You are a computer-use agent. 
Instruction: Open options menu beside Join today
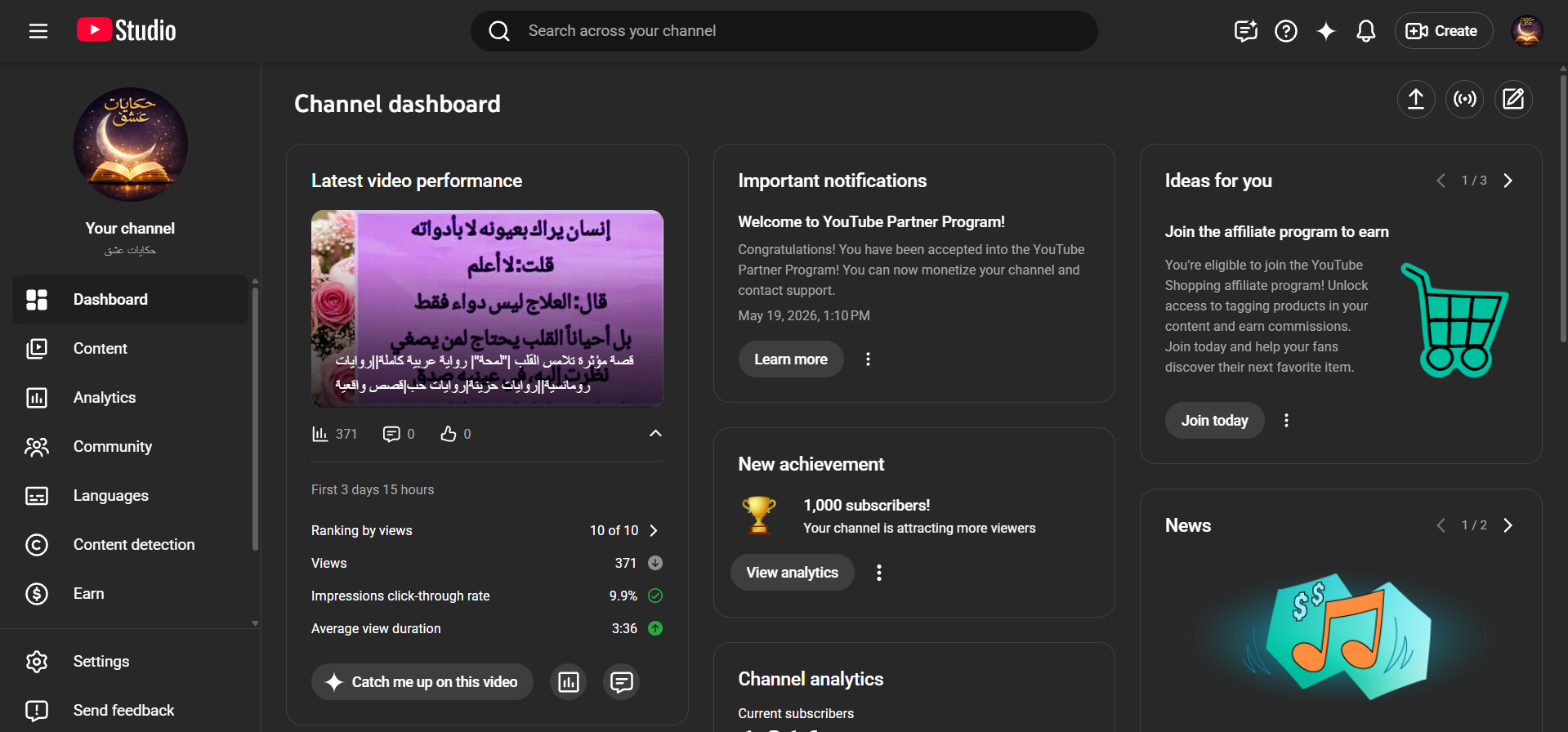(x=1286, y=420)
